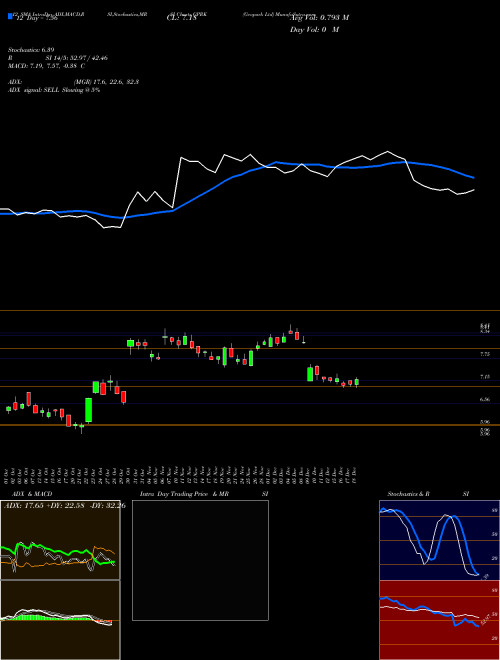Open the ADX indicator mini chart

click(x=60, y=540)
